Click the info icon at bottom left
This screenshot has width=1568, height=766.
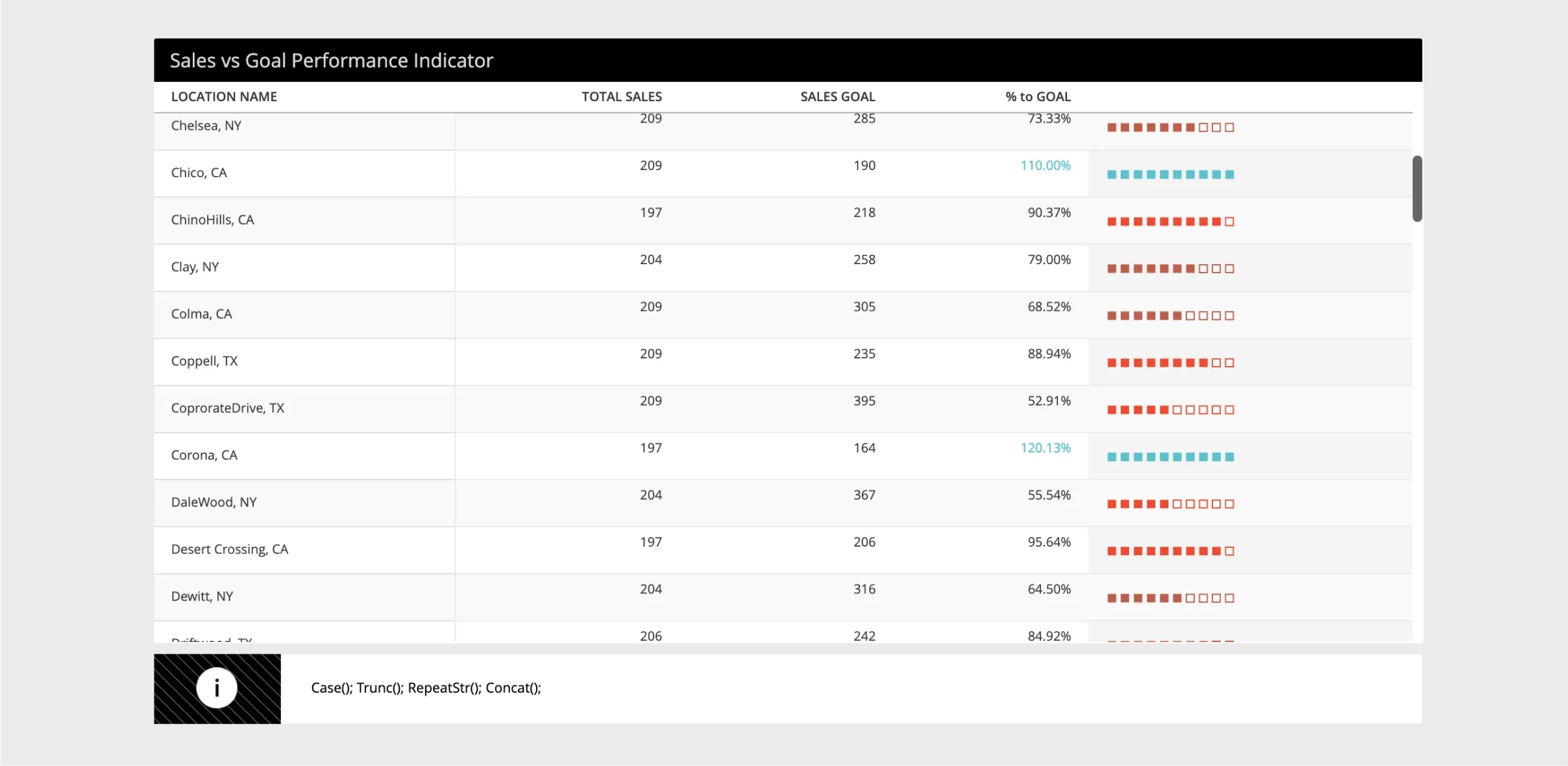(x=216, y=688)
